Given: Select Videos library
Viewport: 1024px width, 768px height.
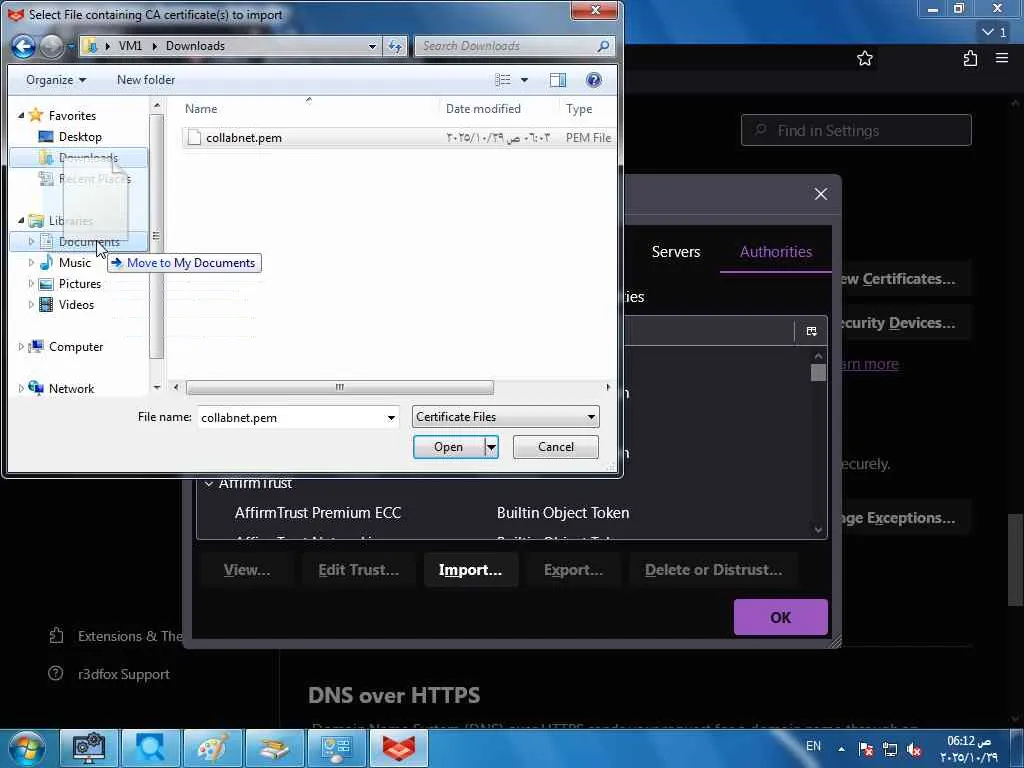Looking at the screenshot, I should [x=76, y=304].
